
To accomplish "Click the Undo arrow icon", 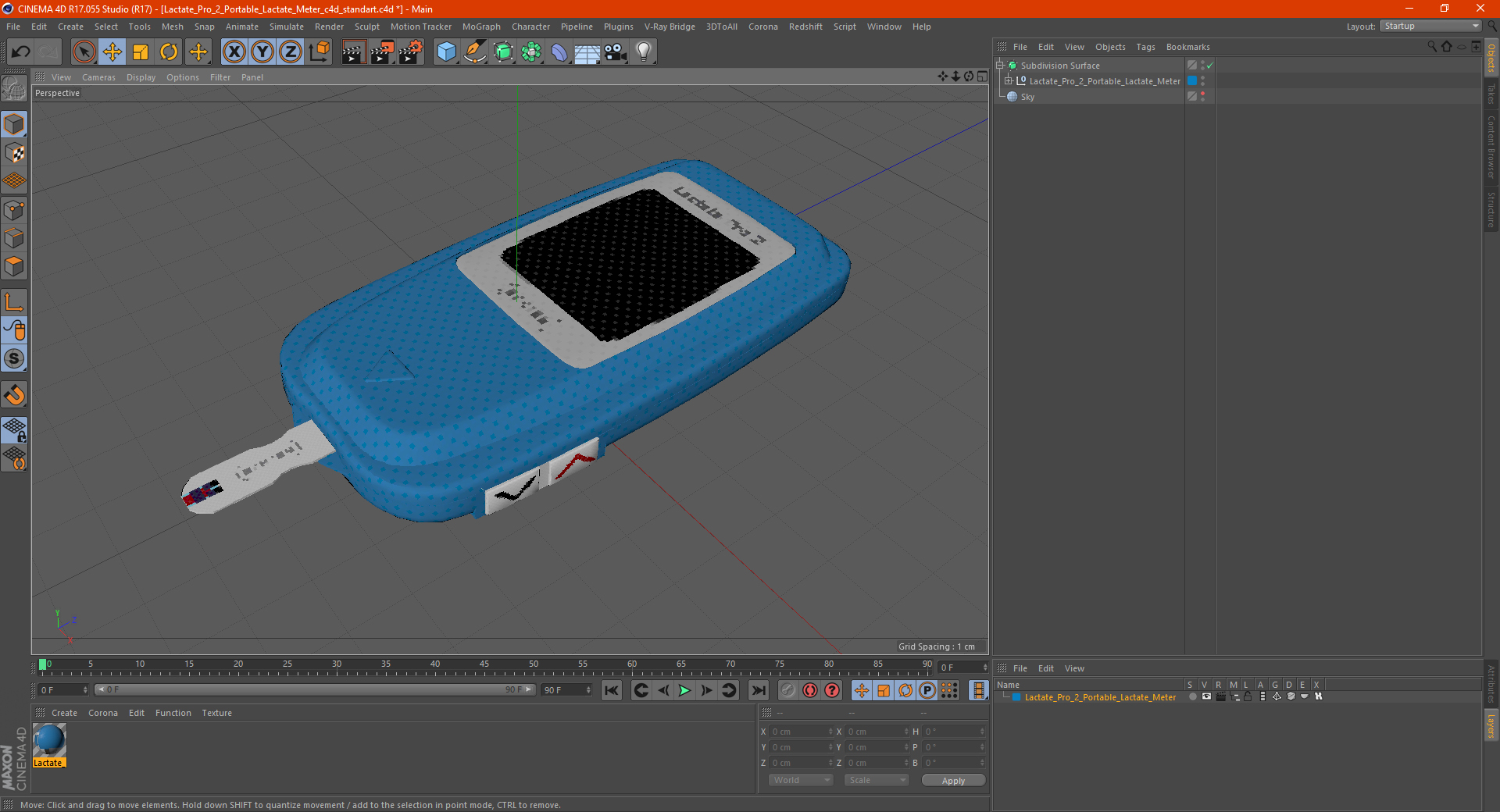I will (21, 52).
